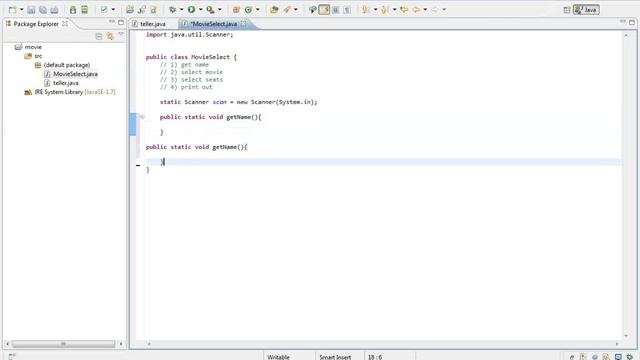Open the Android SDK Manager icon
Image resolution: width=640 pixels, height=360 pixels.
(73, 9)
